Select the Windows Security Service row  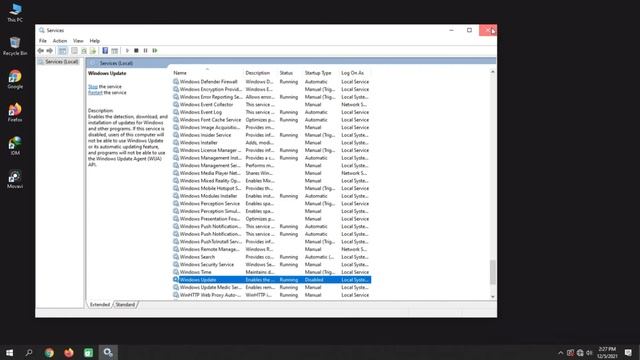[x=271, y=264]
